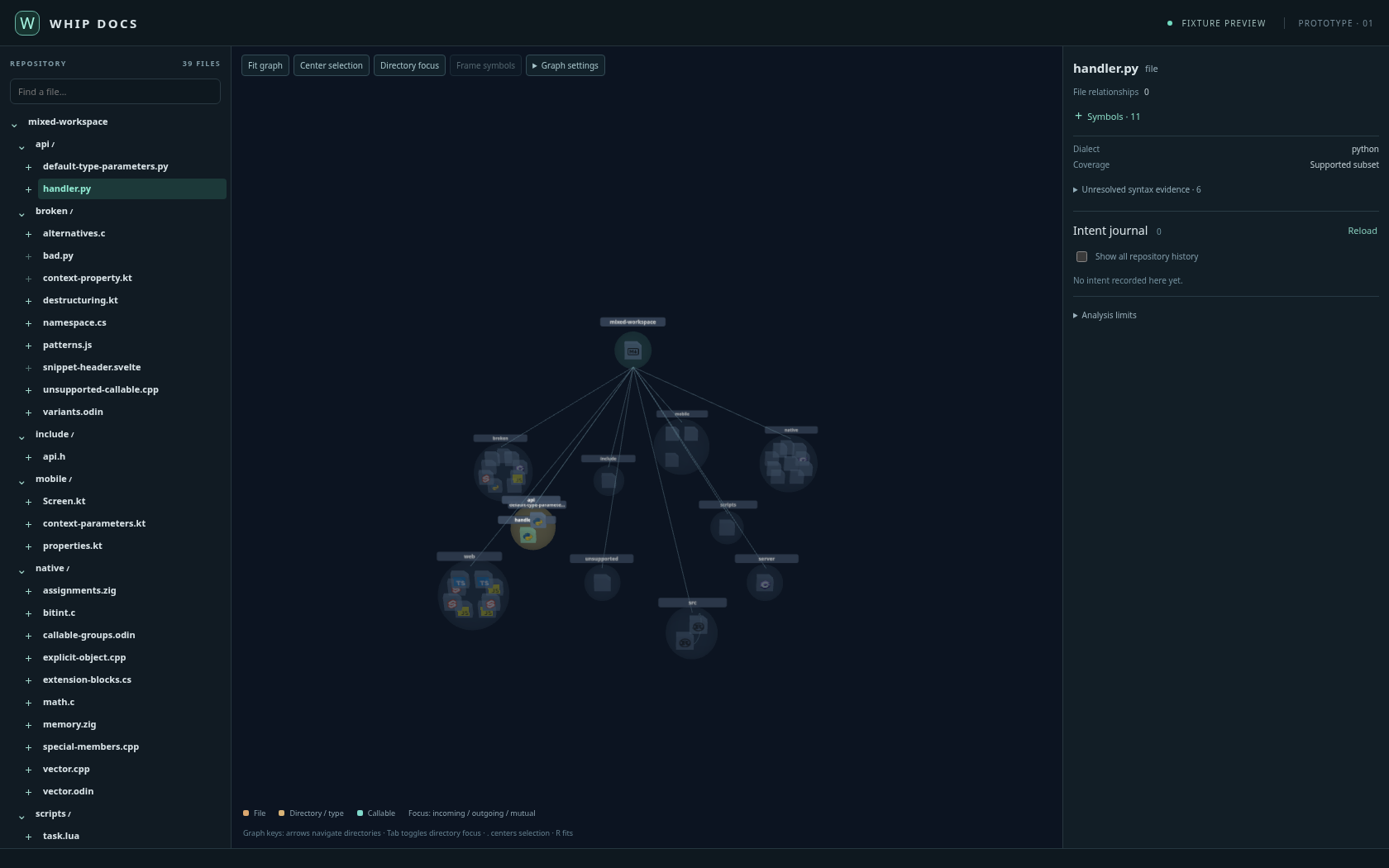Click the plus icon next to Screen.kt
Screen dimensions: 1389x868
pyautogui.click(x=28, y=502)
